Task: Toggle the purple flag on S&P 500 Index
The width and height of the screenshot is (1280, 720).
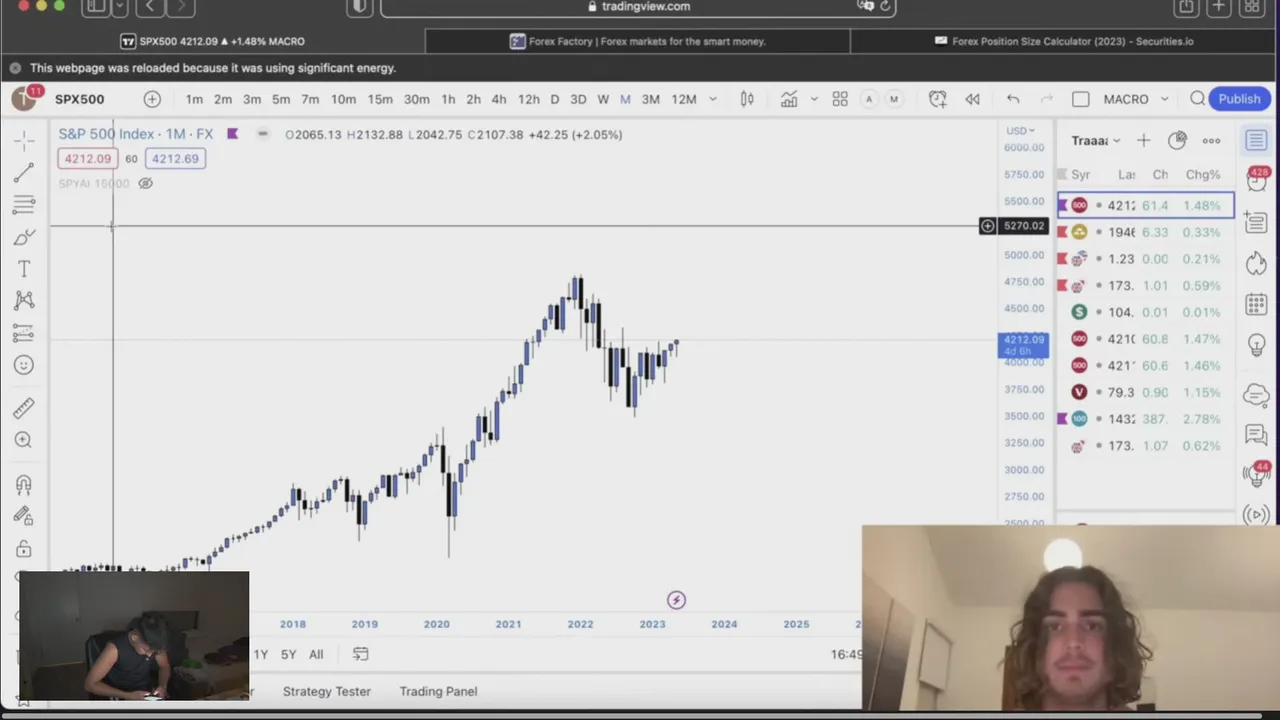Action: (232, 134)
